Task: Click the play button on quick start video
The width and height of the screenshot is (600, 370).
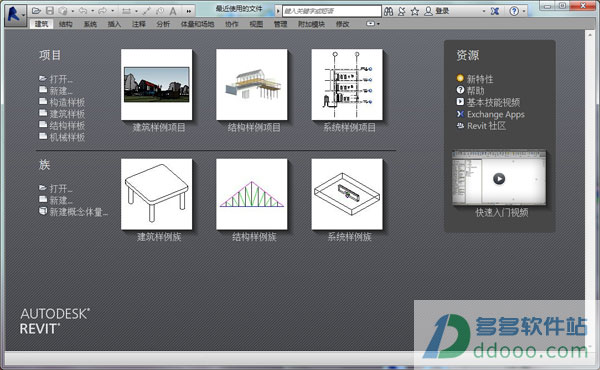Action: (499, 178)
